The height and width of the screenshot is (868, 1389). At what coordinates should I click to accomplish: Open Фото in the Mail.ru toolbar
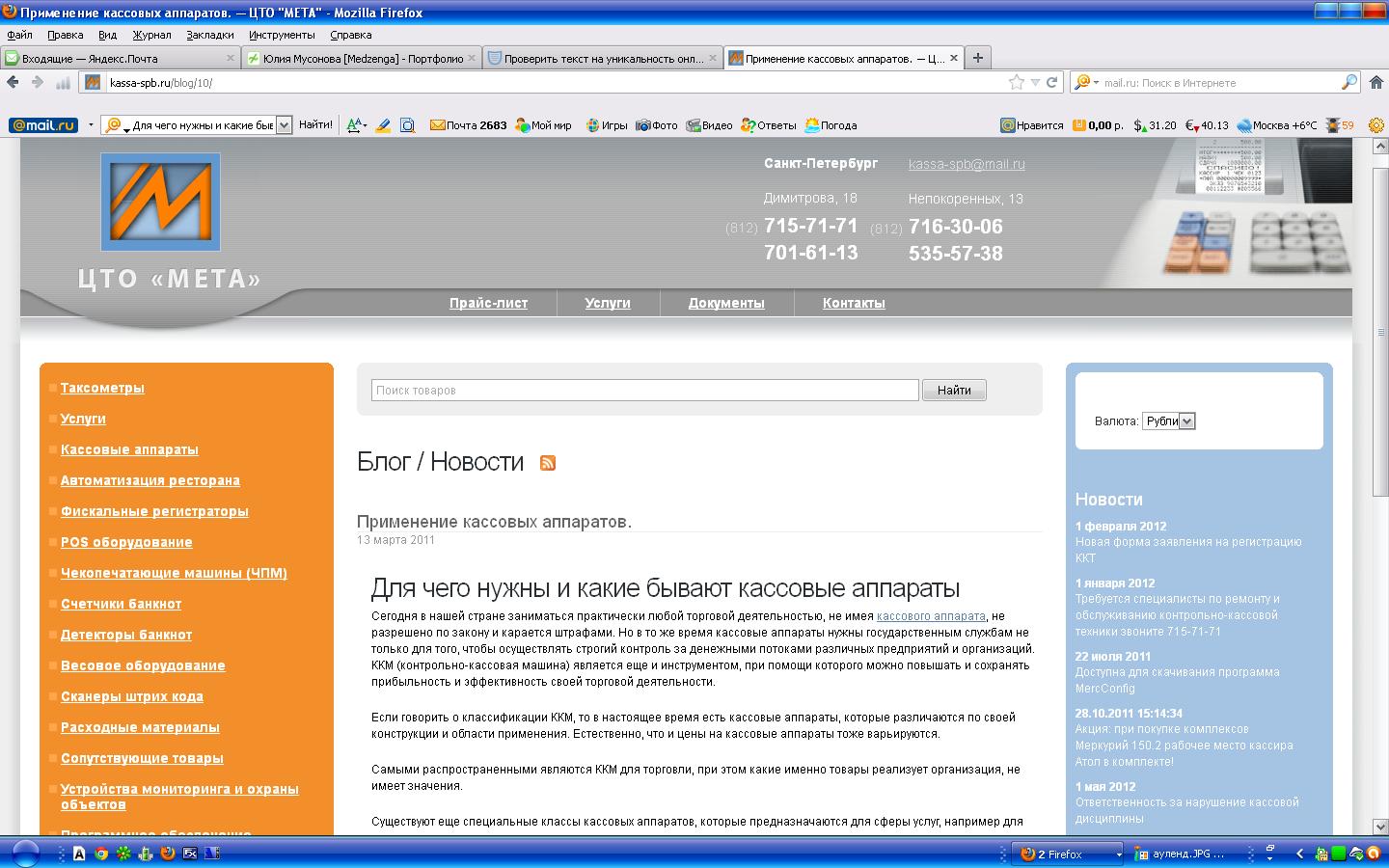point(657,125)
